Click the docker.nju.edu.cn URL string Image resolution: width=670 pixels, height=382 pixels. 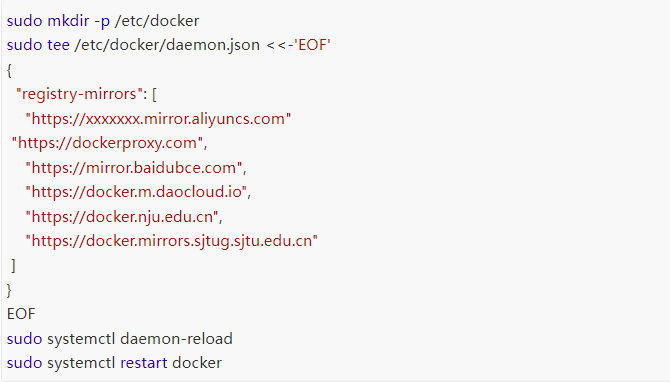point(122,217)
